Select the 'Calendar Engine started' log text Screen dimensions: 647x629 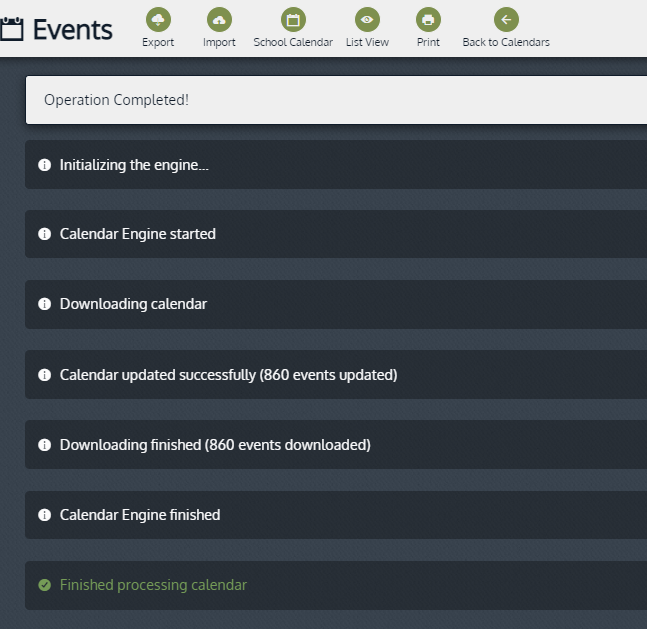point(138,234)
